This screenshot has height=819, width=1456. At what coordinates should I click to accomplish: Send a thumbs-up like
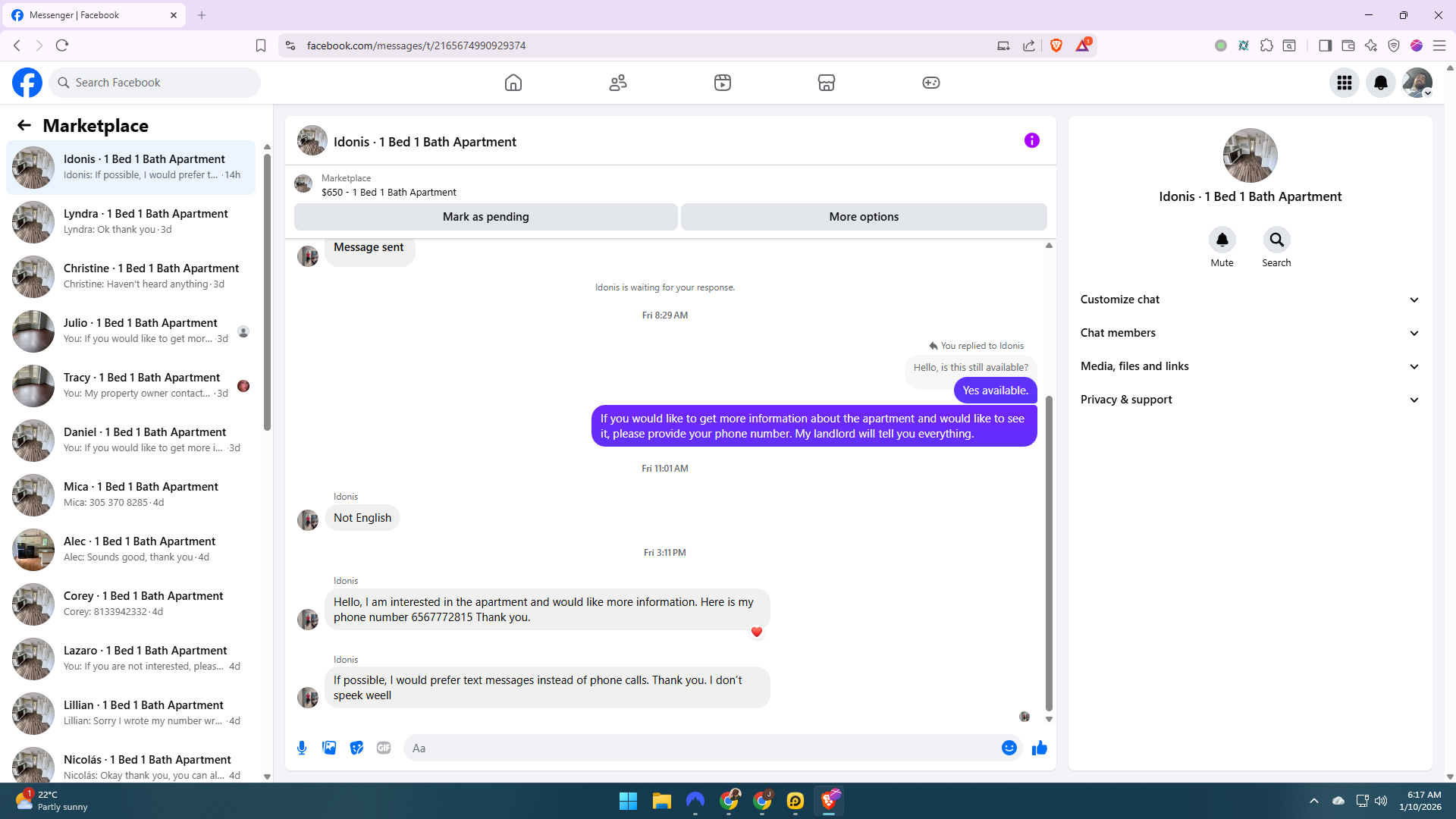(x=1039, y=748)
